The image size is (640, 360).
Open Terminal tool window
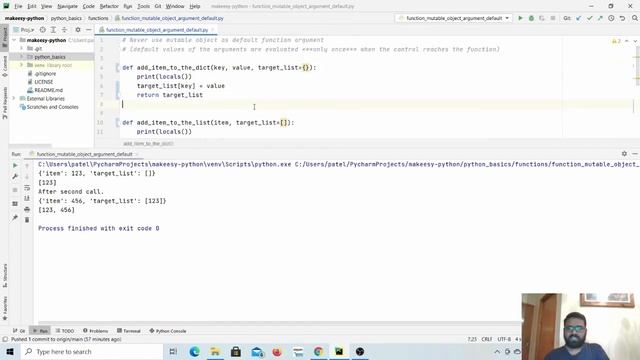(x=129, y=331)
